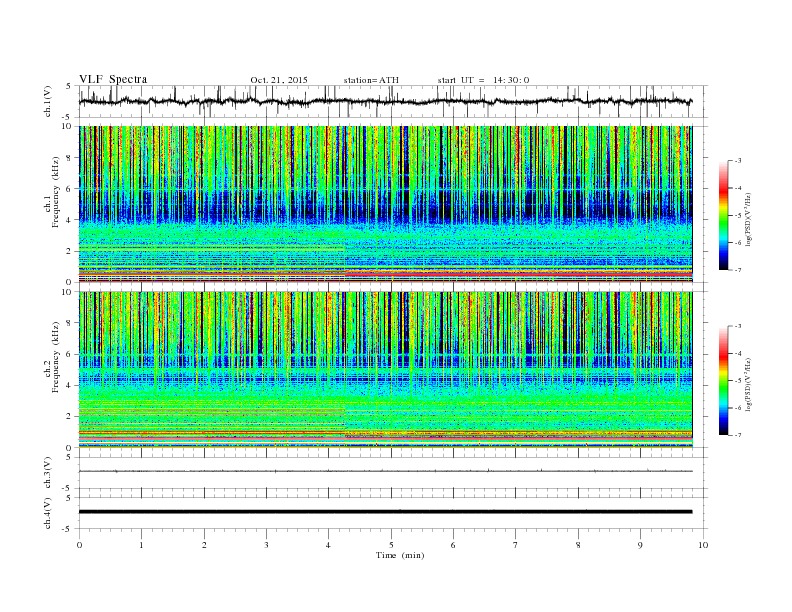Select the "start UT = 14:30:0" text
This screenshot has width=792, height=612.
pyautogui.click(x=483, y=80)
